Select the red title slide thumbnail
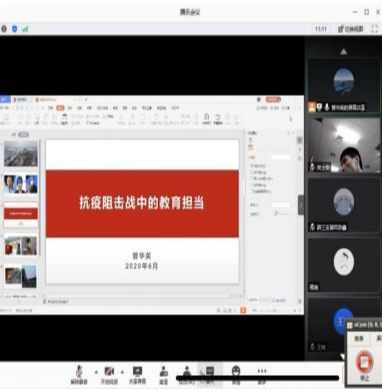382x390 pixels. tap(21, 215)
